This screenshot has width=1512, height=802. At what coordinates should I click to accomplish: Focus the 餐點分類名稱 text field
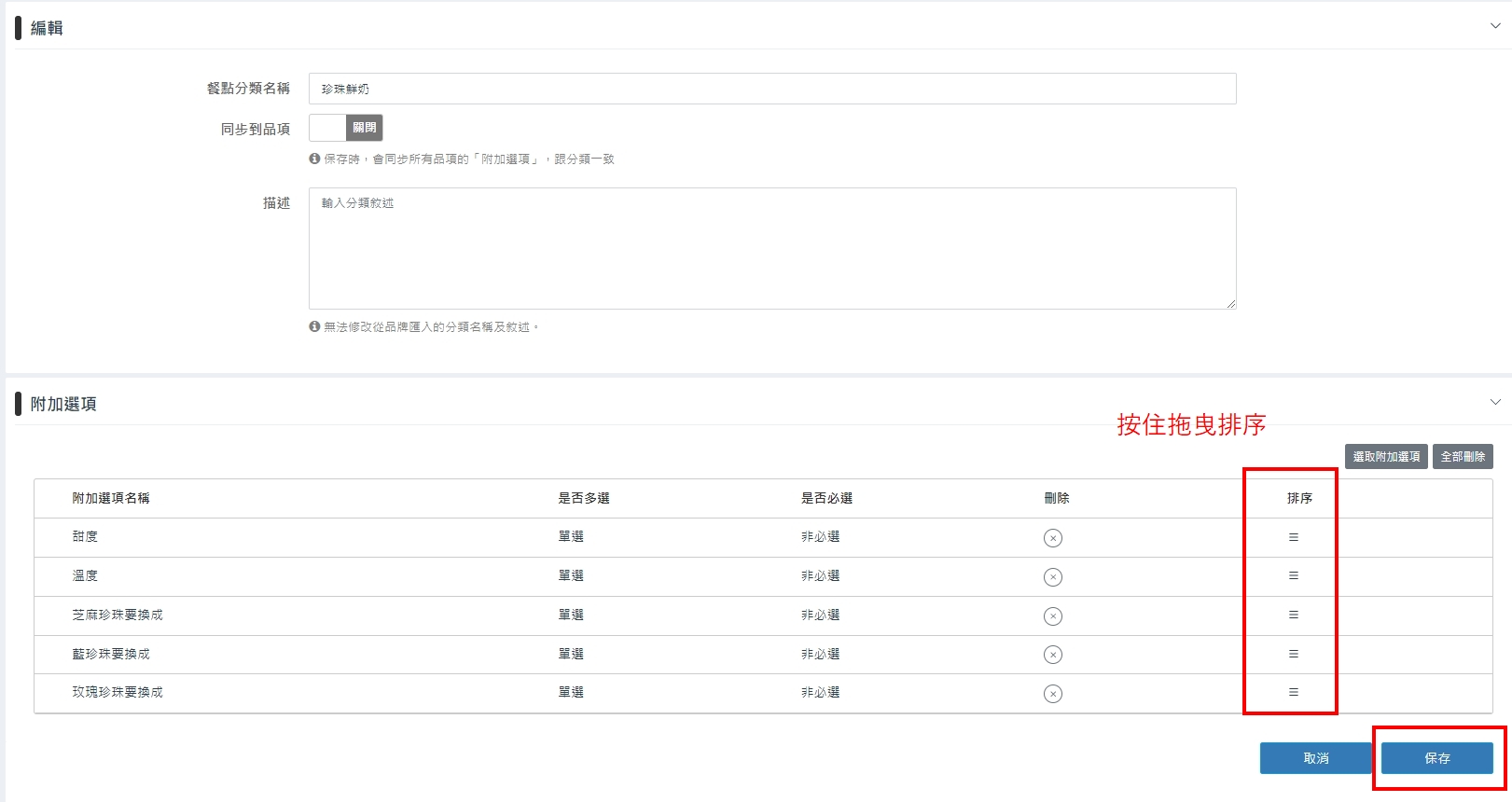(x=771, y=89)
